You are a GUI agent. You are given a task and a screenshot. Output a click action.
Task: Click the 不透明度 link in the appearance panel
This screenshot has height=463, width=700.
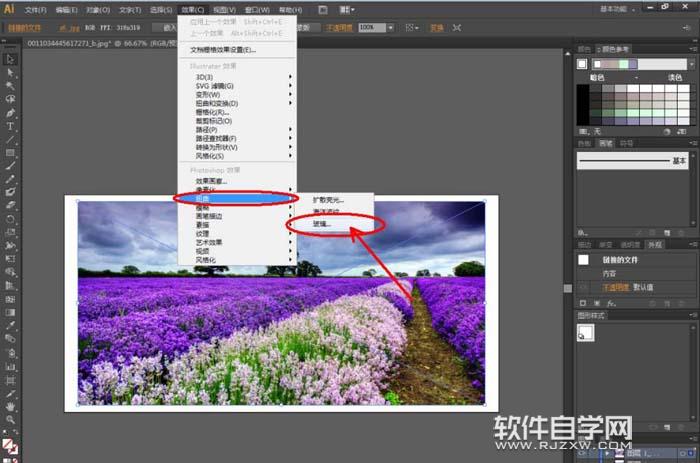tap(616, 287)
